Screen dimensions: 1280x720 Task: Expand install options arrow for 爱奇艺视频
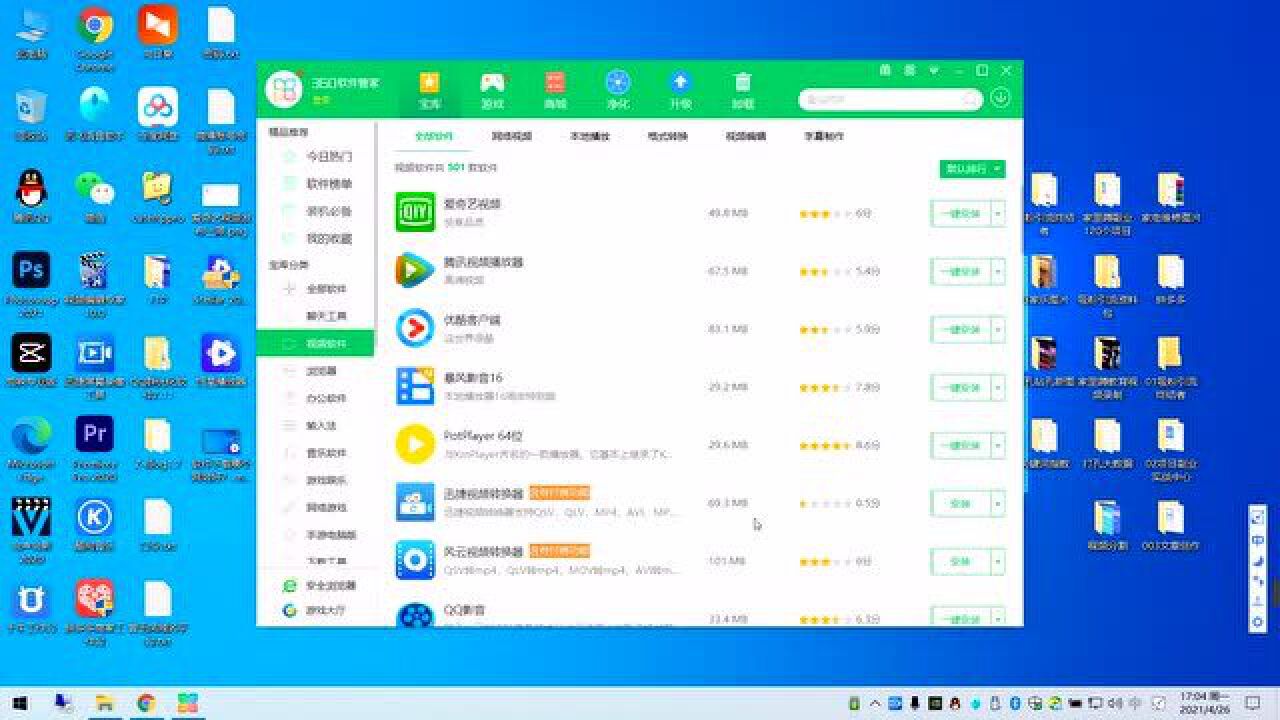click(x=998, y=214)
